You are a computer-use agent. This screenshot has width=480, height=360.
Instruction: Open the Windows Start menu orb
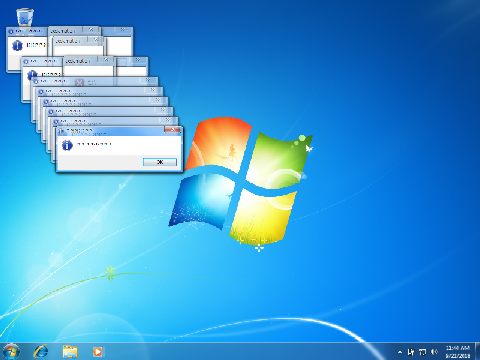click(x=11, y=351)
